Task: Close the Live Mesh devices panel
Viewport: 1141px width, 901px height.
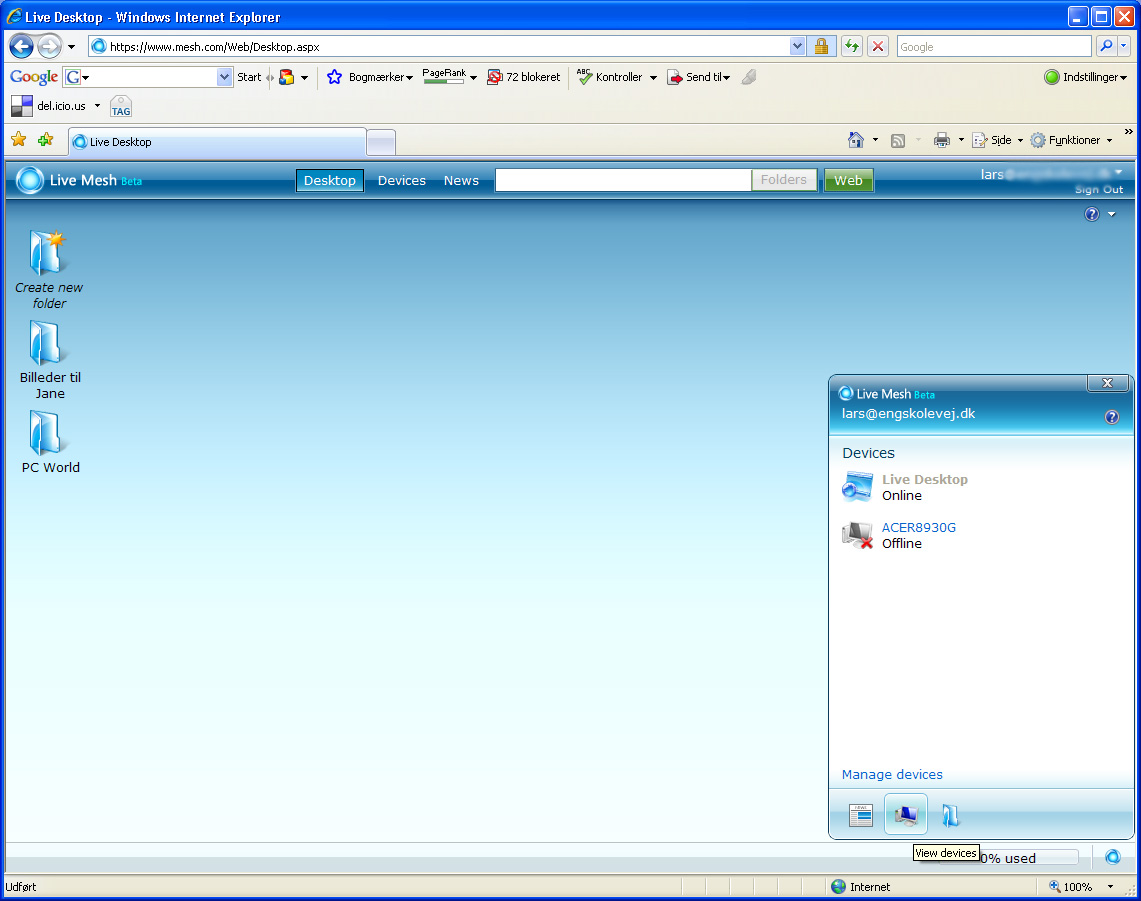Action: click(1107, 383)
